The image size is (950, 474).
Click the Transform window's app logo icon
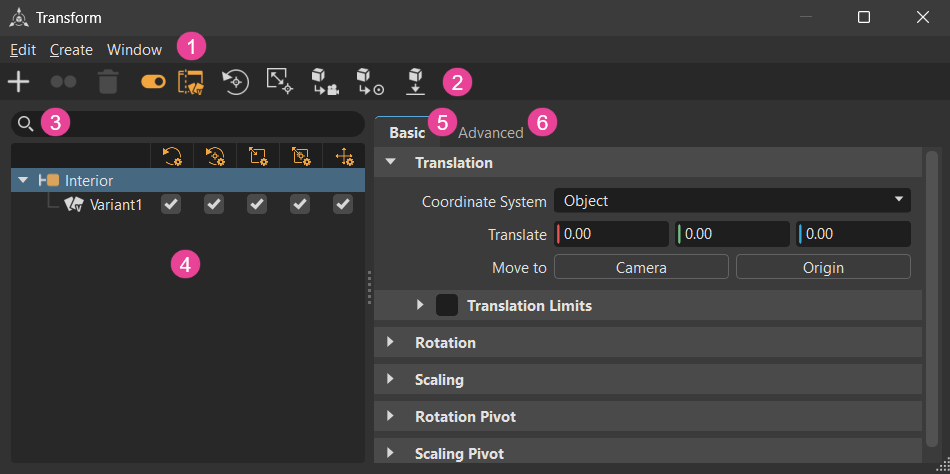point(19,18)
